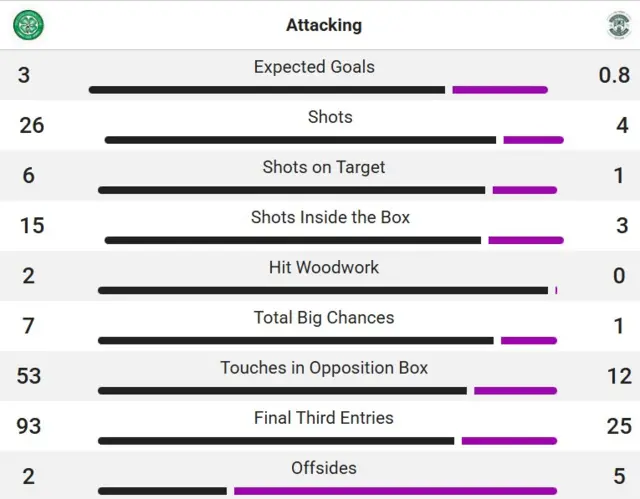Open the Shots Inside the Box label
This screenshot has height=499, width=640.
[x=330, y=217]
